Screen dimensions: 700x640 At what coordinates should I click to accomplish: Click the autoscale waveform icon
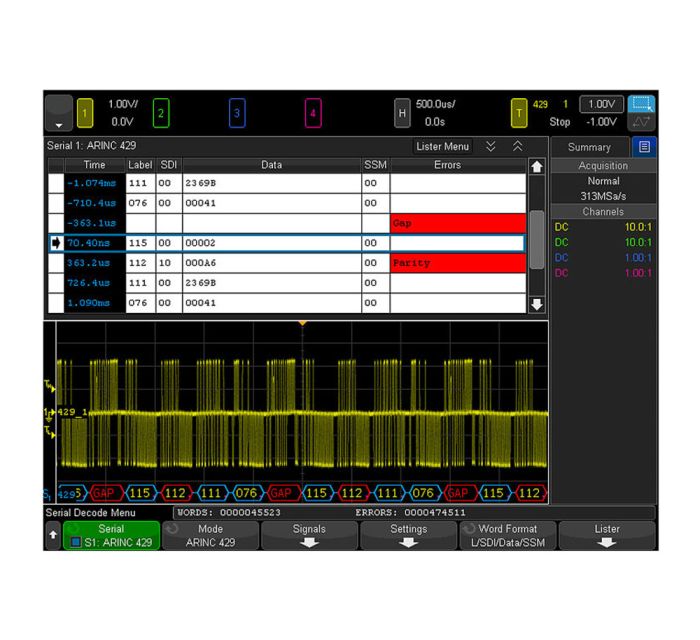pyautogui.click(x=642, y=122)
